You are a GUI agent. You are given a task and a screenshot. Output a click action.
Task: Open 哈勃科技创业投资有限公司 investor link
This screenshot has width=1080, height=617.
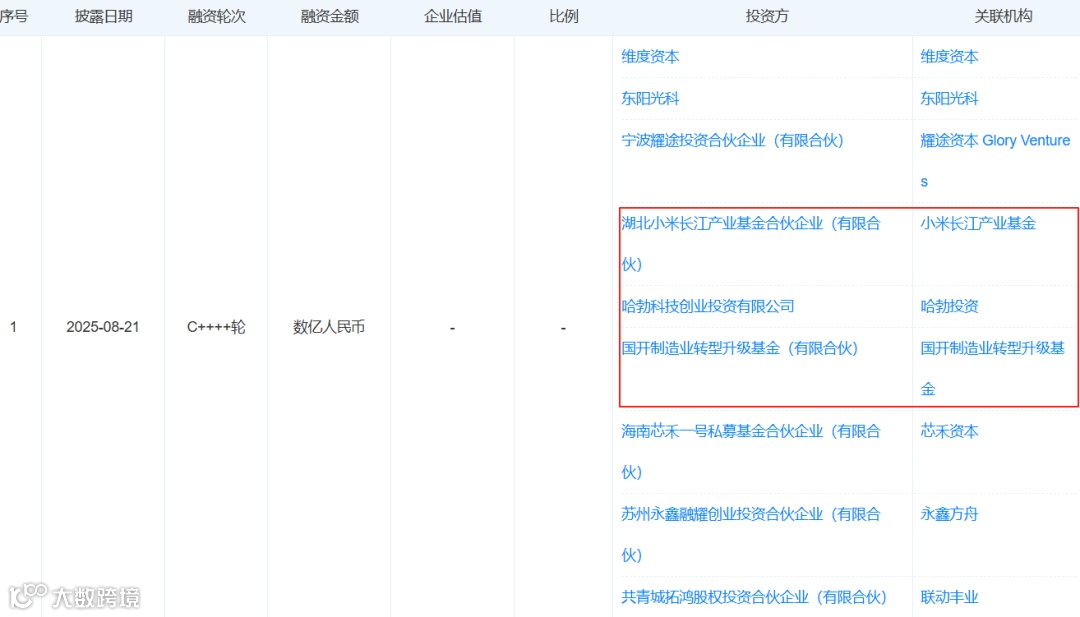click(707, 306)
